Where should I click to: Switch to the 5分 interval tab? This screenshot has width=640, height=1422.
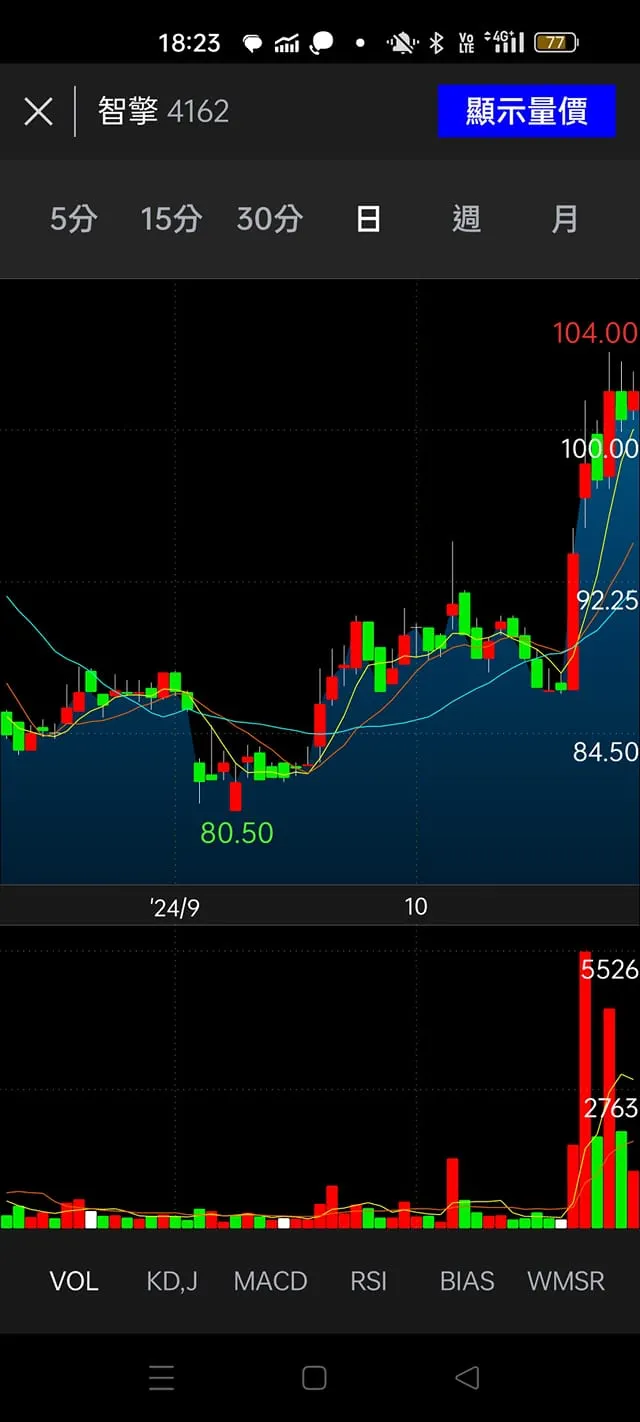[x=74, y=219]
